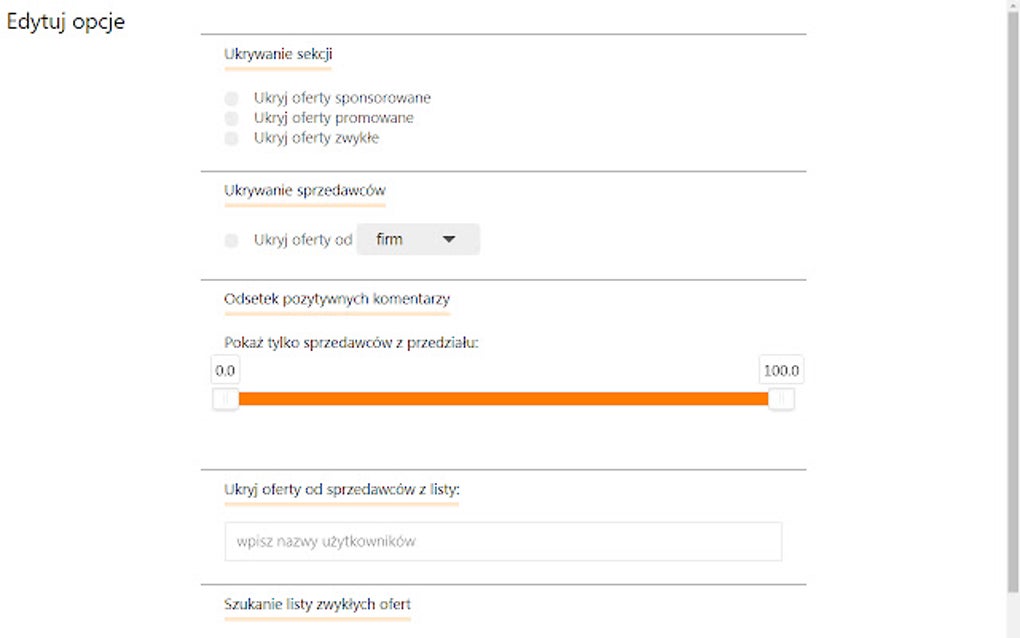Click the middle of the orange range bar
This screenshot has width=1020, height=638.
[x=503, y=399]
